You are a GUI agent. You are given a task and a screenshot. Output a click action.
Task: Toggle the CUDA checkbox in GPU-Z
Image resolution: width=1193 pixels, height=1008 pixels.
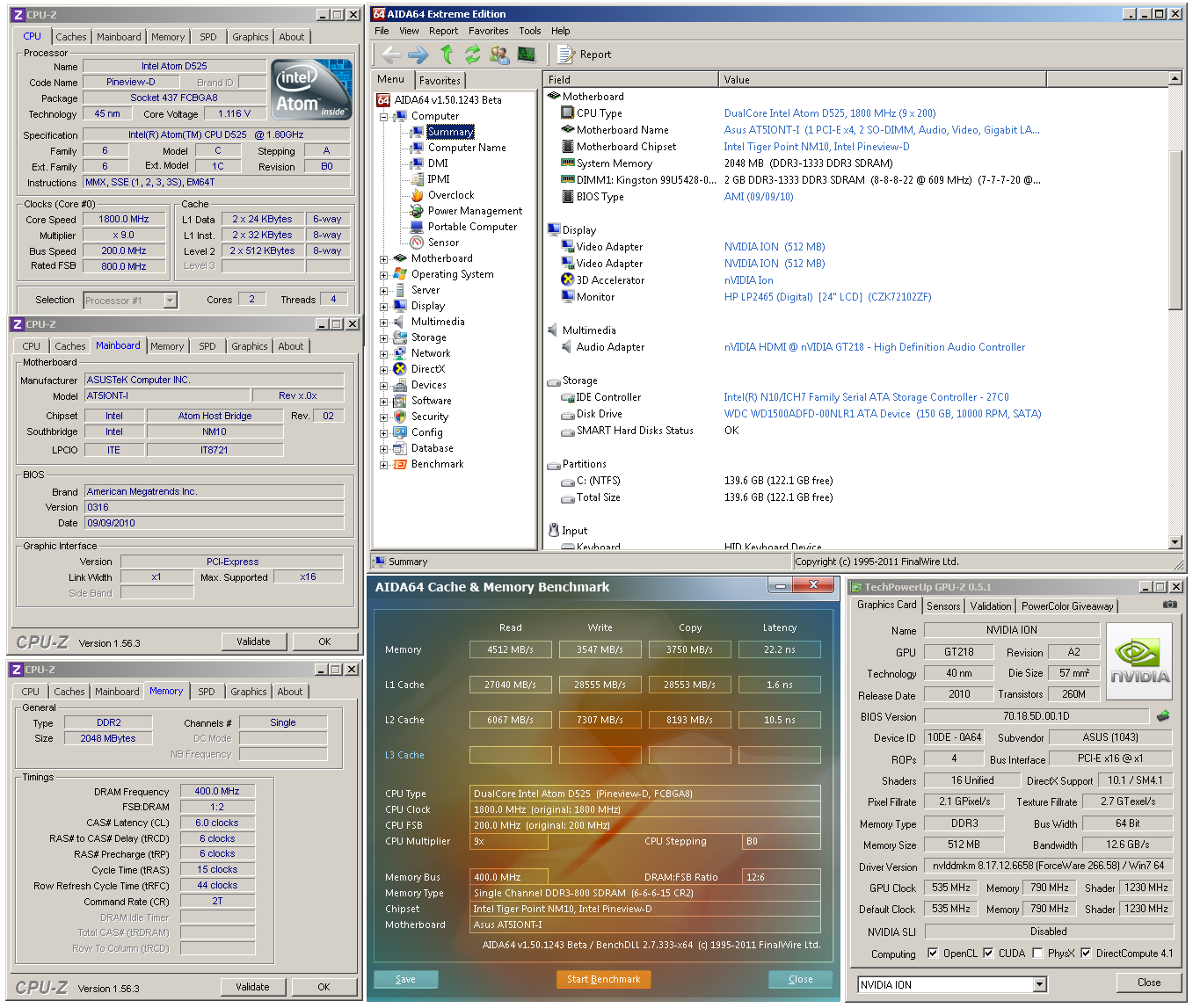(988, 954)
